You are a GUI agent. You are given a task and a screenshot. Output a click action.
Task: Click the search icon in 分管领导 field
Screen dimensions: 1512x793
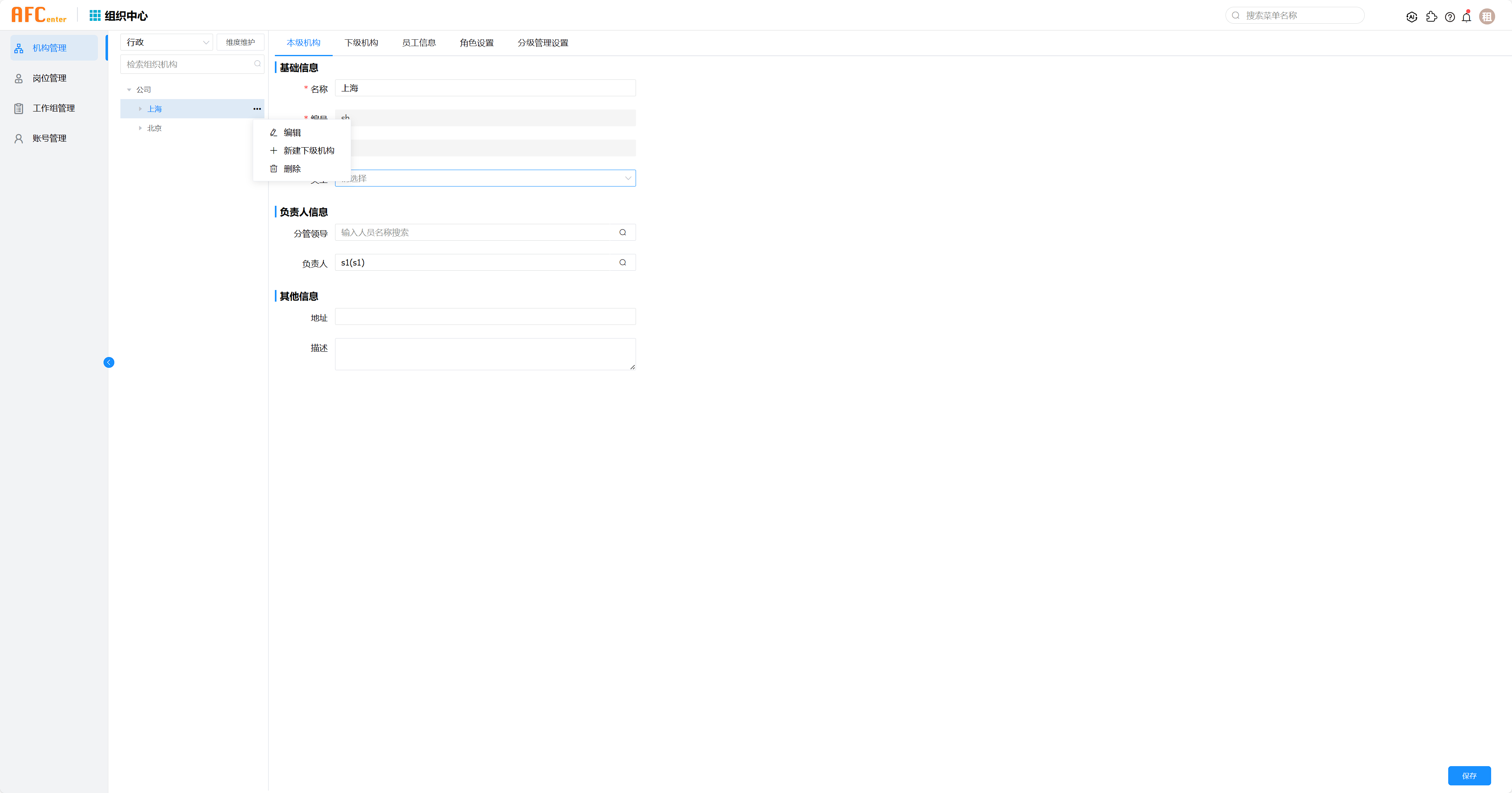(623, 233)
